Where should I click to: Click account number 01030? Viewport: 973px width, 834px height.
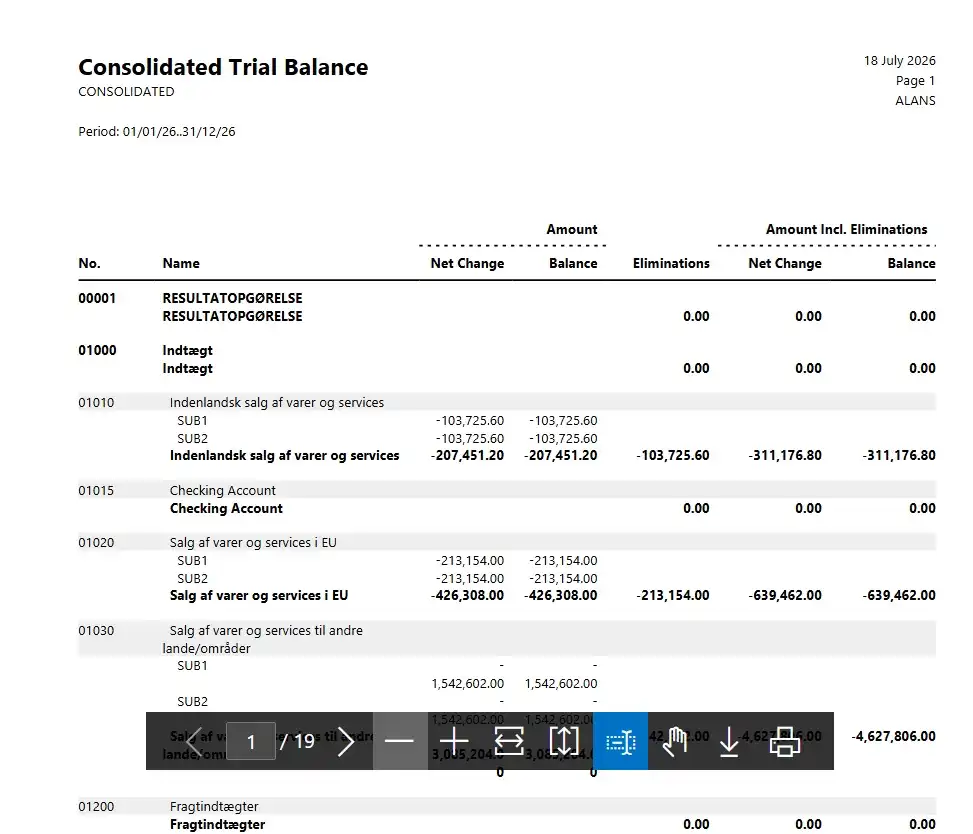[96, 630]
